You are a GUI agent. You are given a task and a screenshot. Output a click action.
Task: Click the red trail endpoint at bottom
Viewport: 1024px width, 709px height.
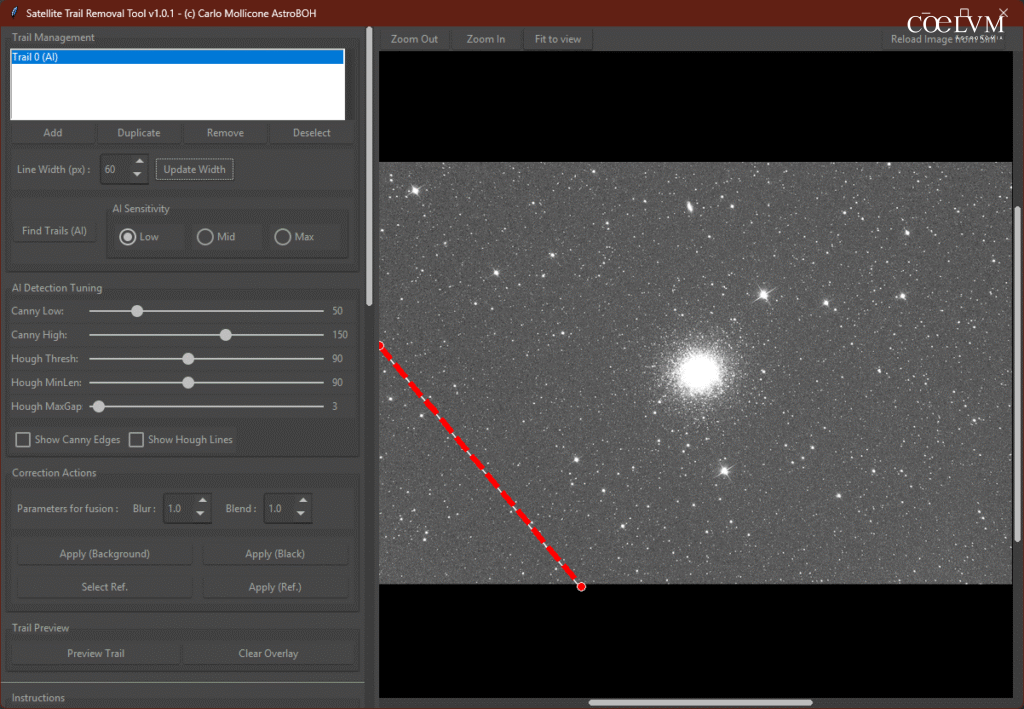(581, 586)
